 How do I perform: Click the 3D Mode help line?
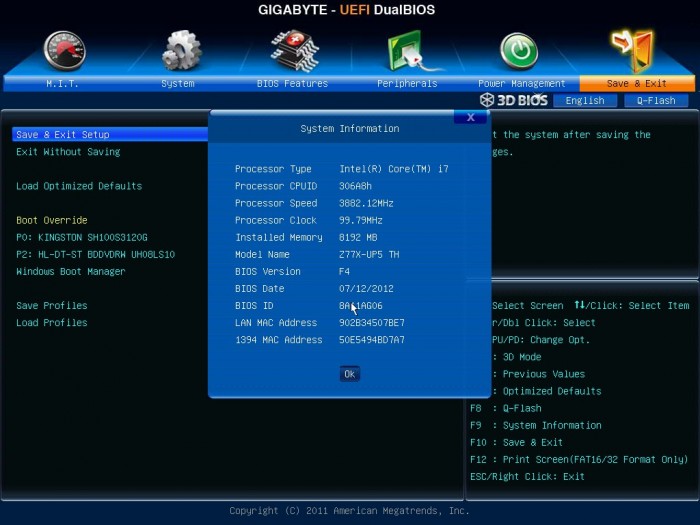517,357
